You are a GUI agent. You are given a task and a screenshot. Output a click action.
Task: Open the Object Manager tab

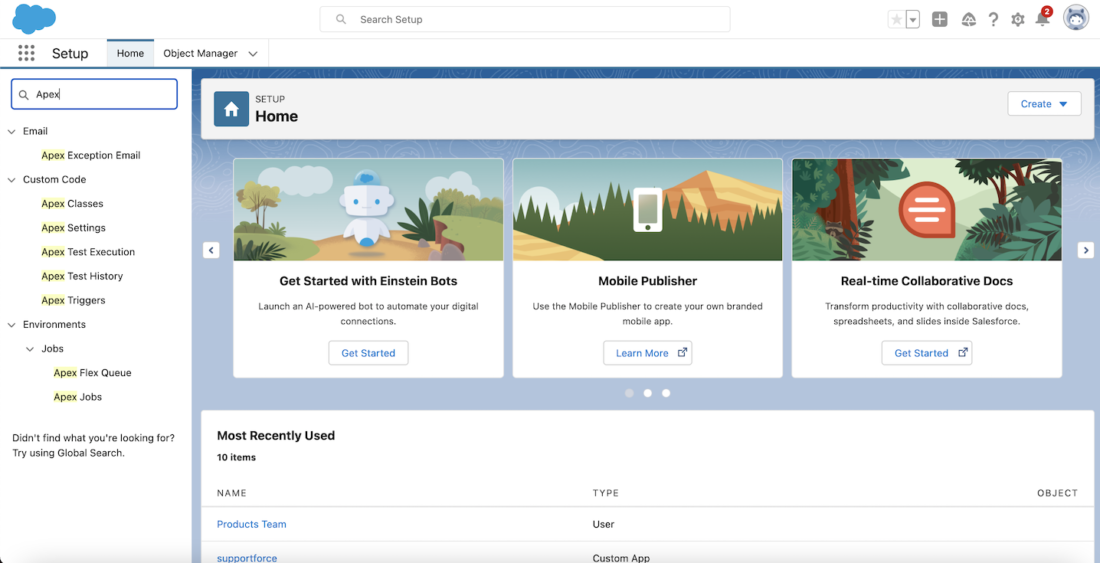click(x=200, y=53)
